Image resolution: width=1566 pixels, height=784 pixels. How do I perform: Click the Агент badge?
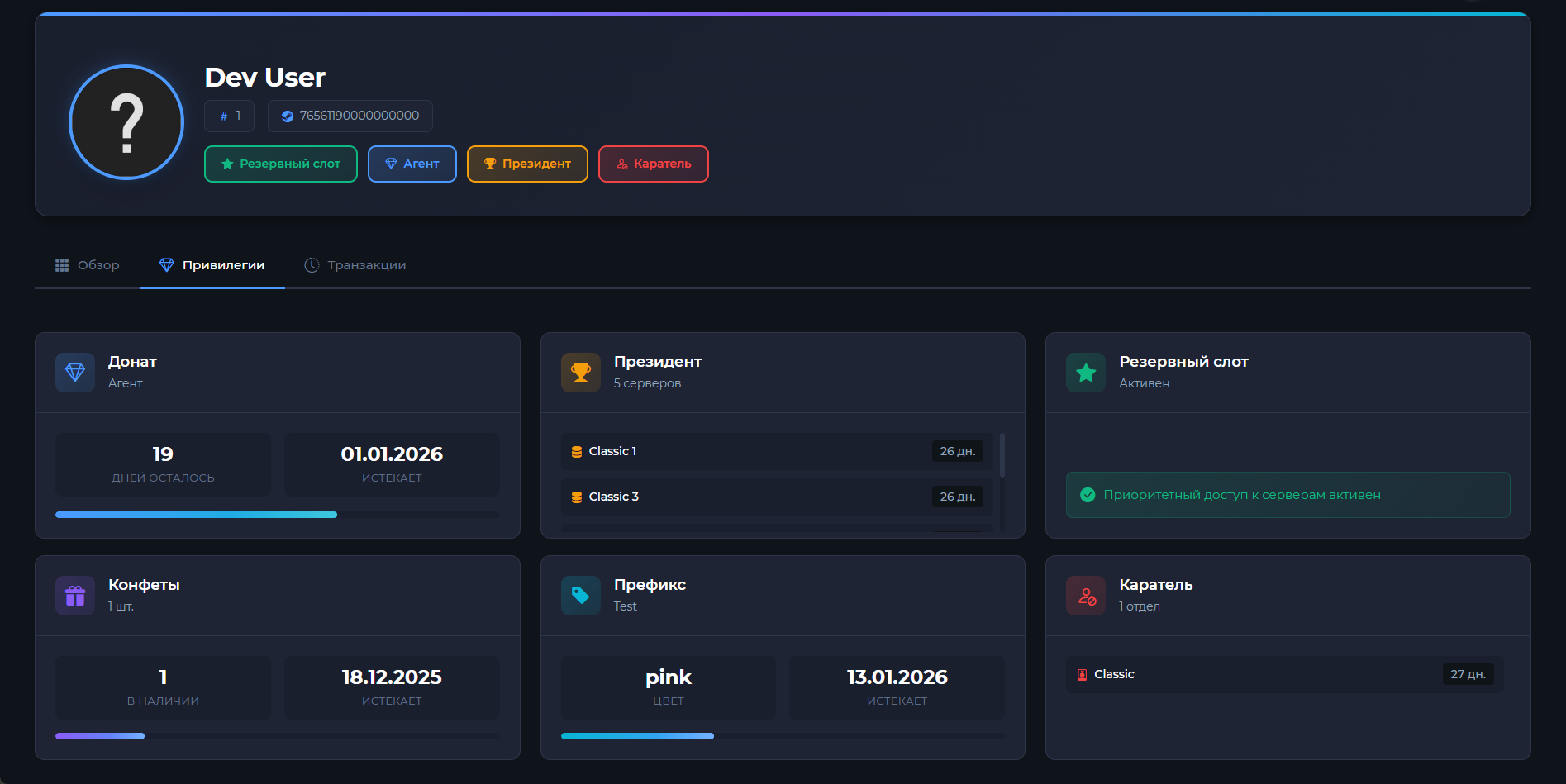pyautogui.click(x=412, y=164)
